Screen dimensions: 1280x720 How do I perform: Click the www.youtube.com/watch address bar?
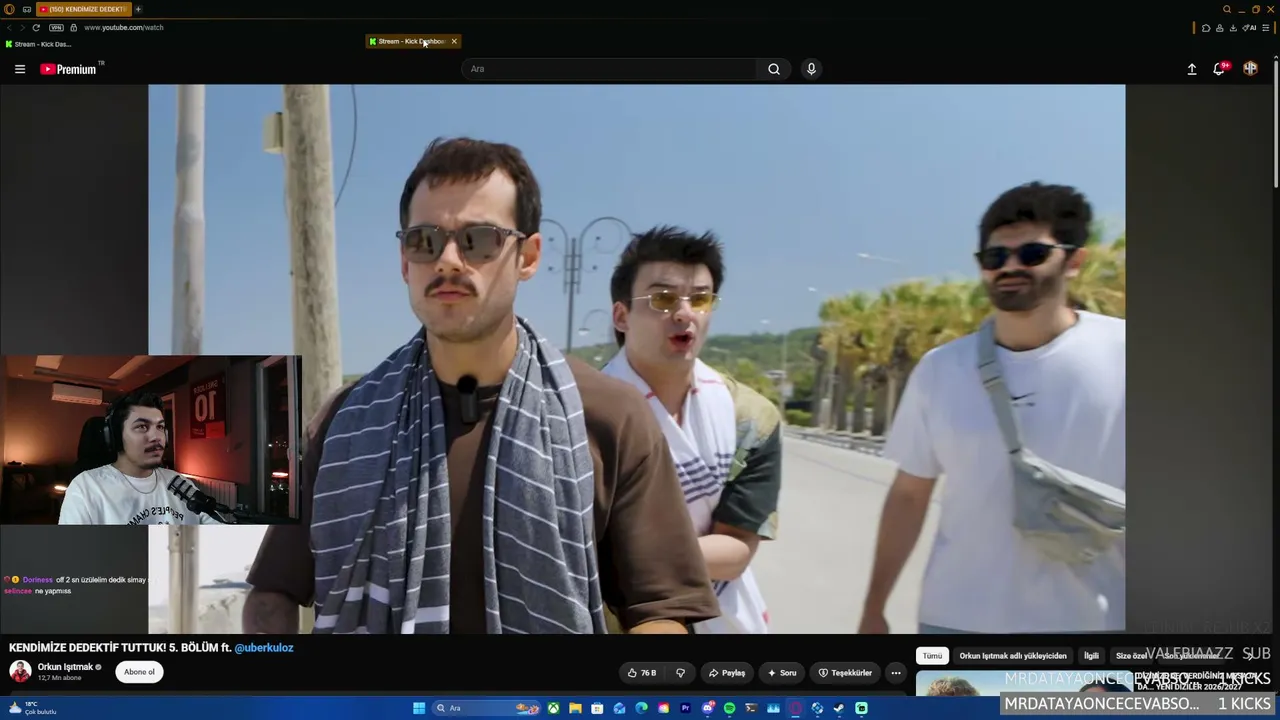(124, 27)
